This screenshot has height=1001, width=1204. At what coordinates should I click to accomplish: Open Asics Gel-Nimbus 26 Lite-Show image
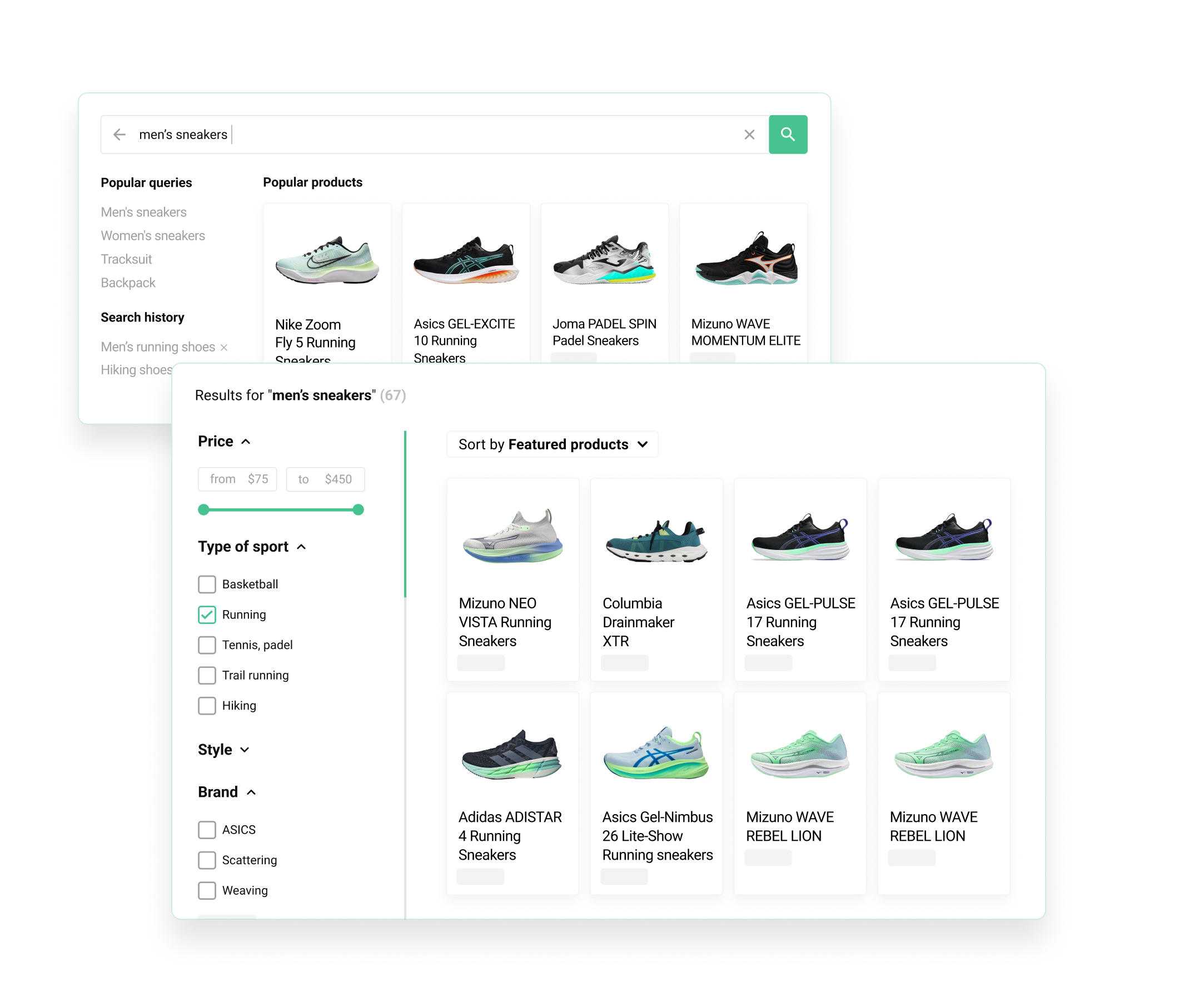[x=656, y=753]
